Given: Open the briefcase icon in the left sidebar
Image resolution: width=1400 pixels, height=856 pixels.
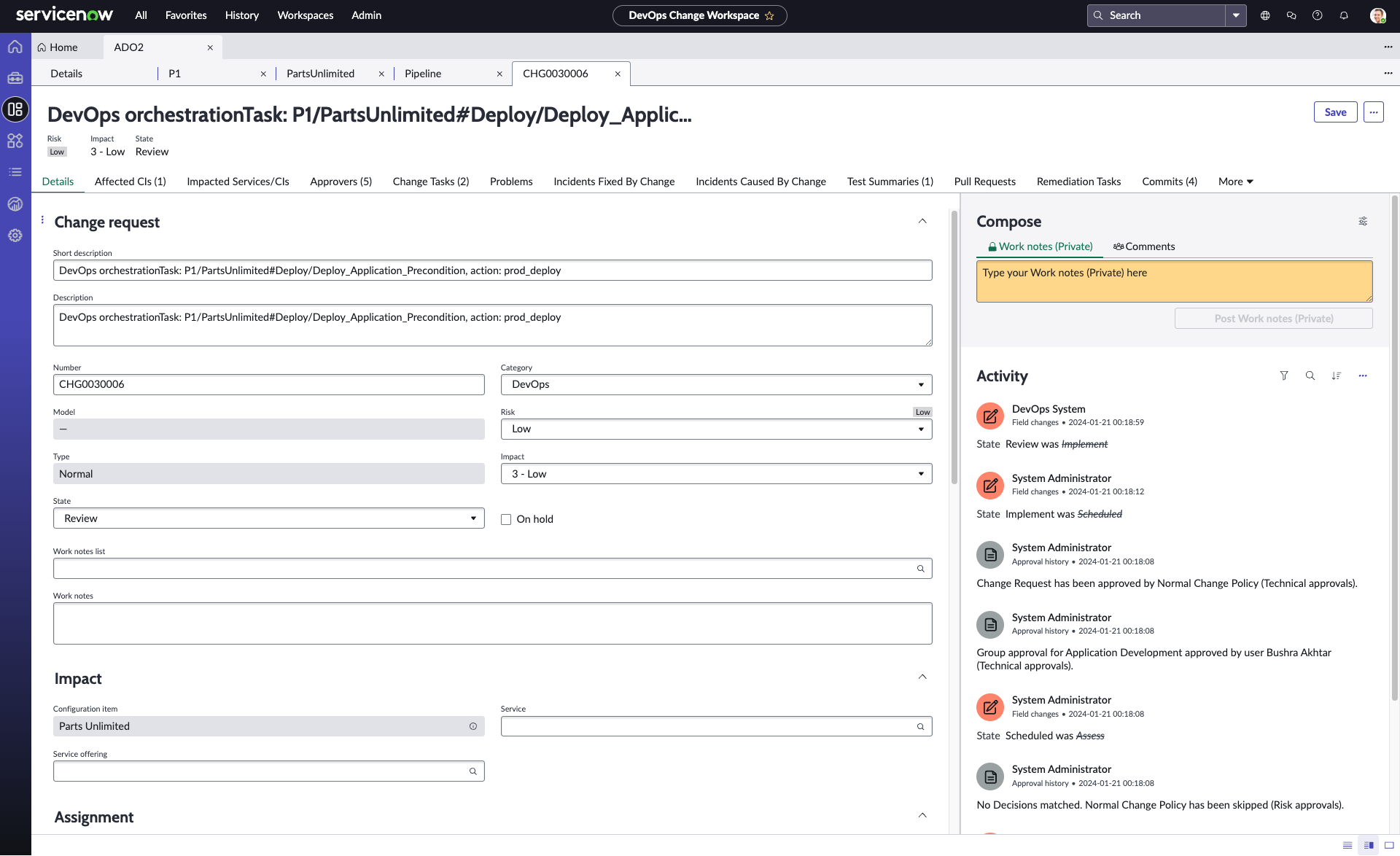Looking at the screenshot, I should pos(15,78).
